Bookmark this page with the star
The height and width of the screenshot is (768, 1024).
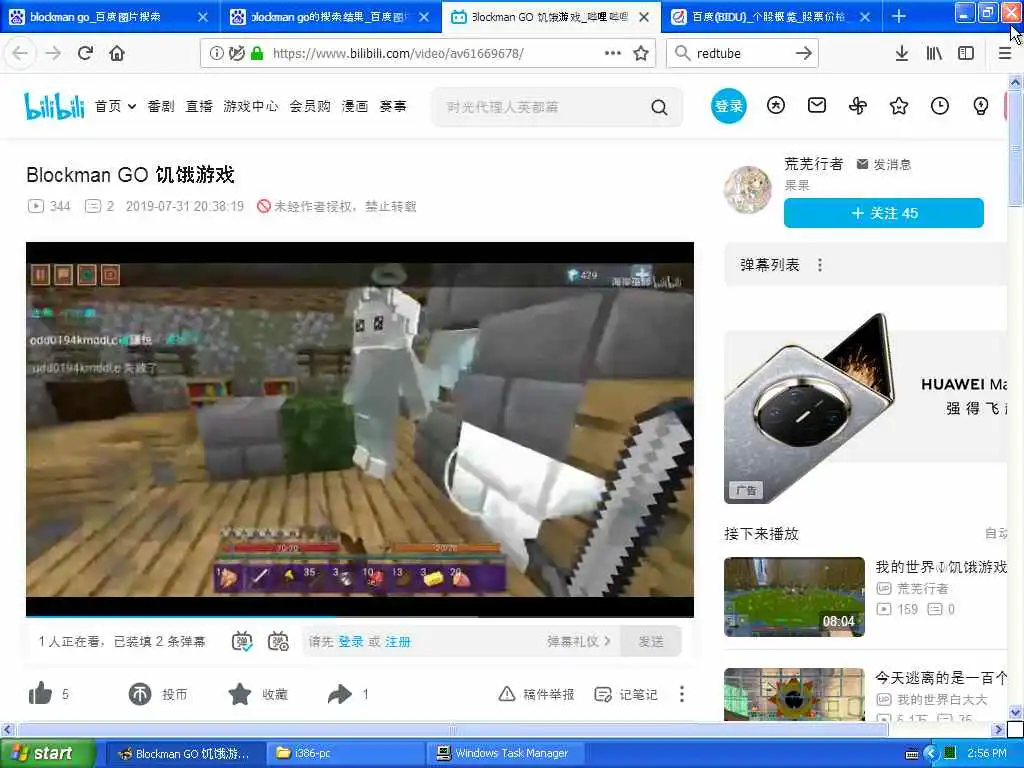pyautogui.click(x=641, y=53)
